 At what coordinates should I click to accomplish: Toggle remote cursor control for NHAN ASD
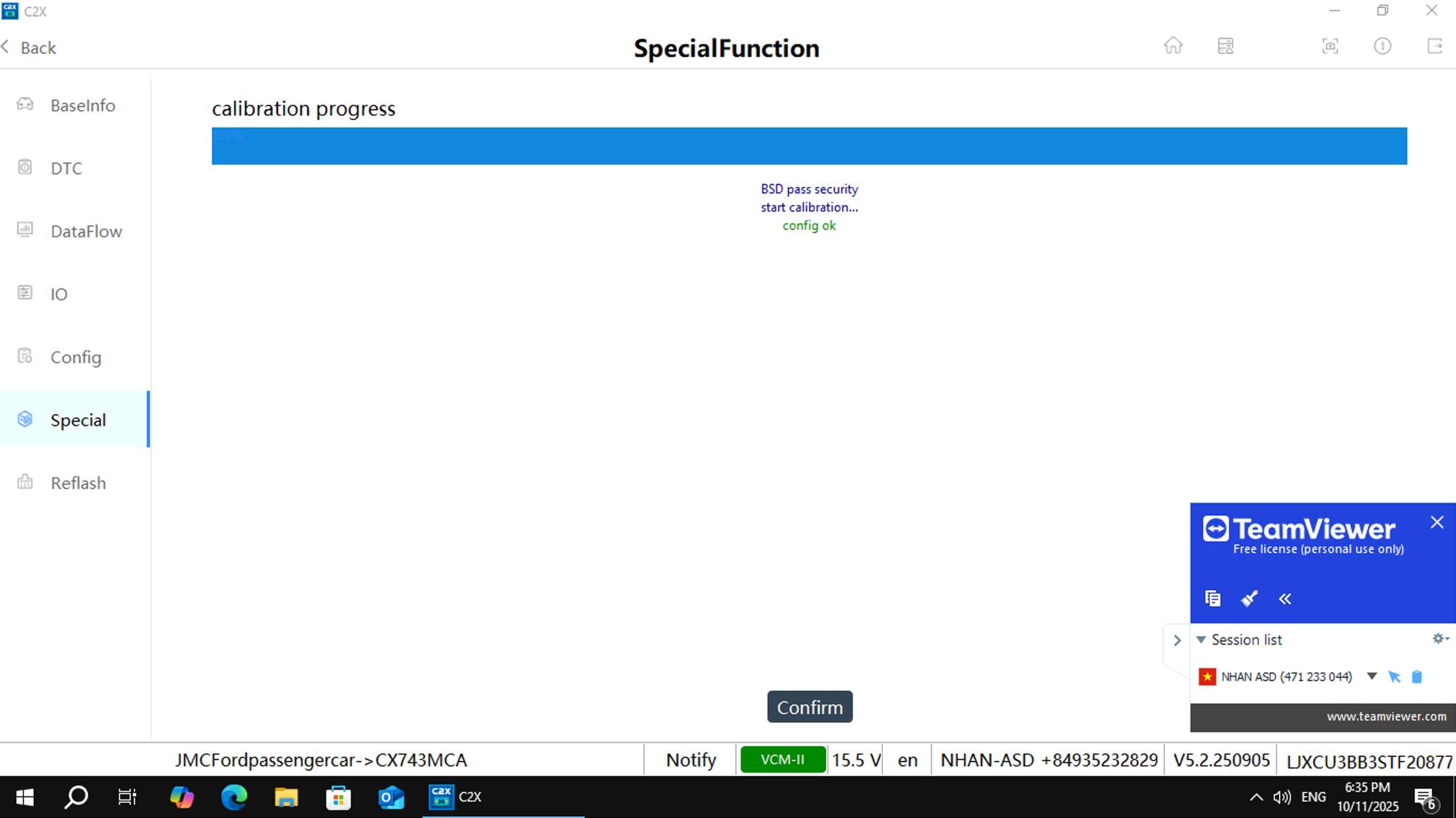coord(1394,677)
